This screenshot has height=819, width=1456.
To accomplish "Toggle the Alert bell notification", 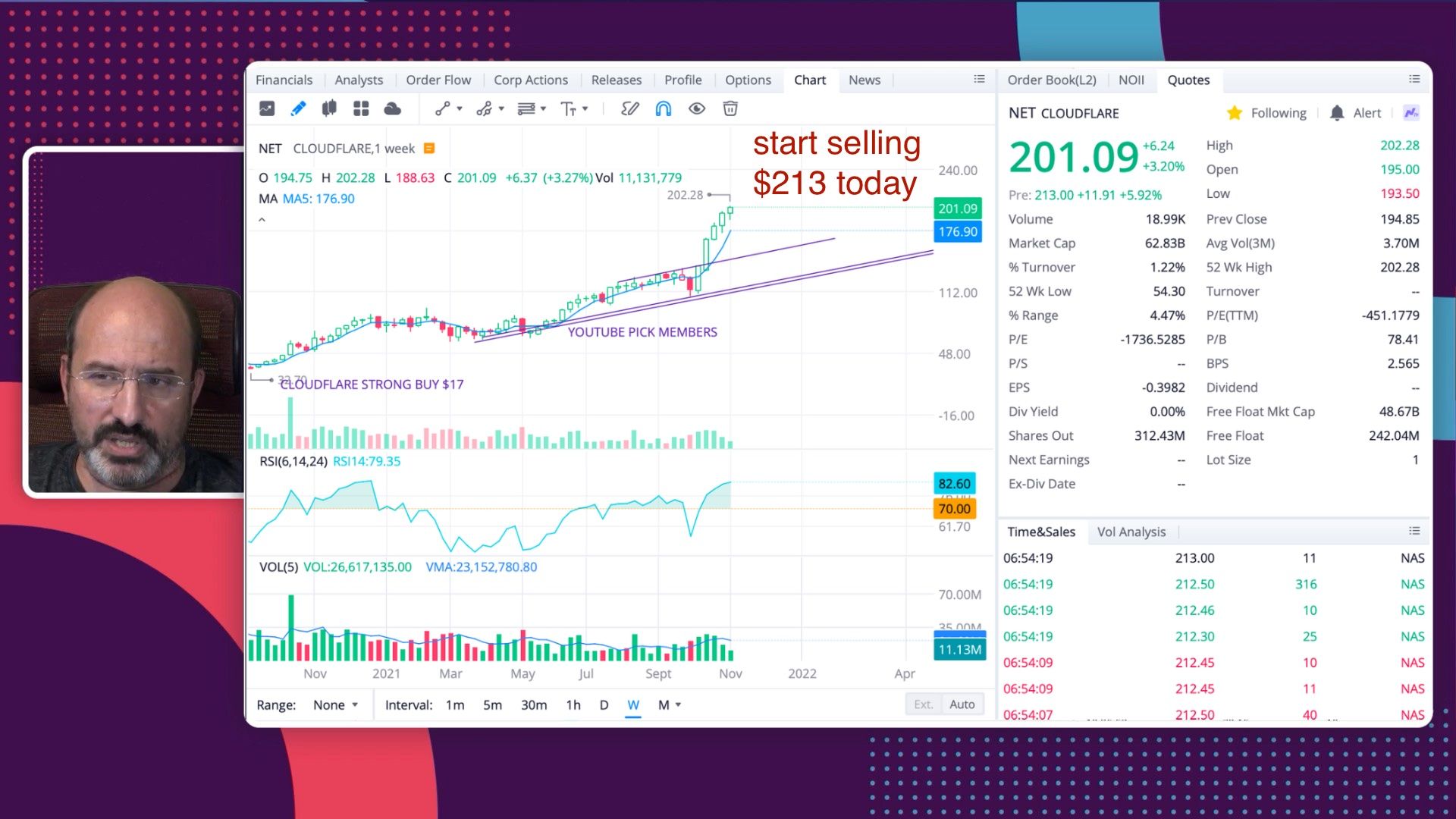I will pos(1337,112).
